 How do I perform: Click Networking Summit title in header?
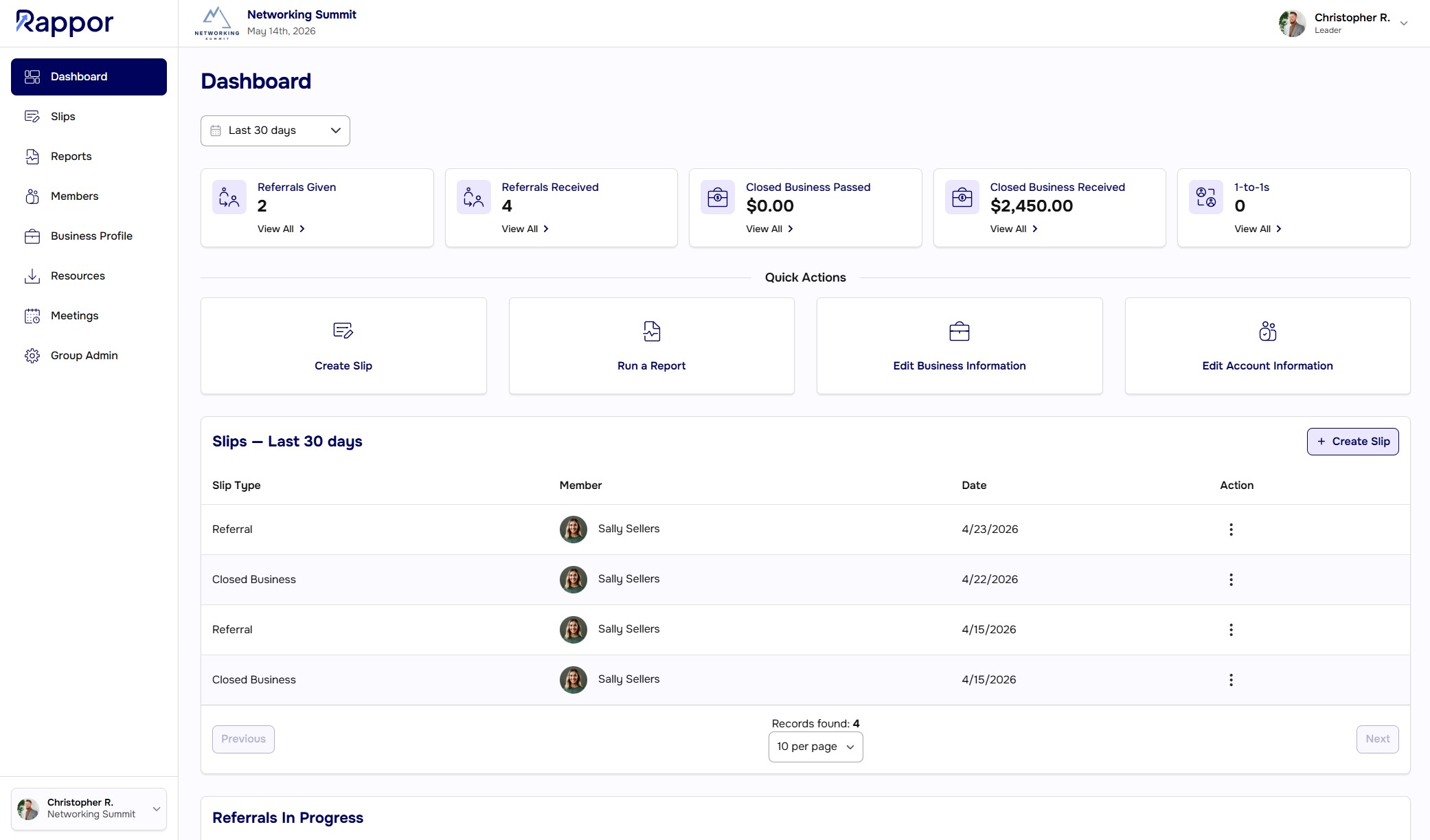[302, 14]
